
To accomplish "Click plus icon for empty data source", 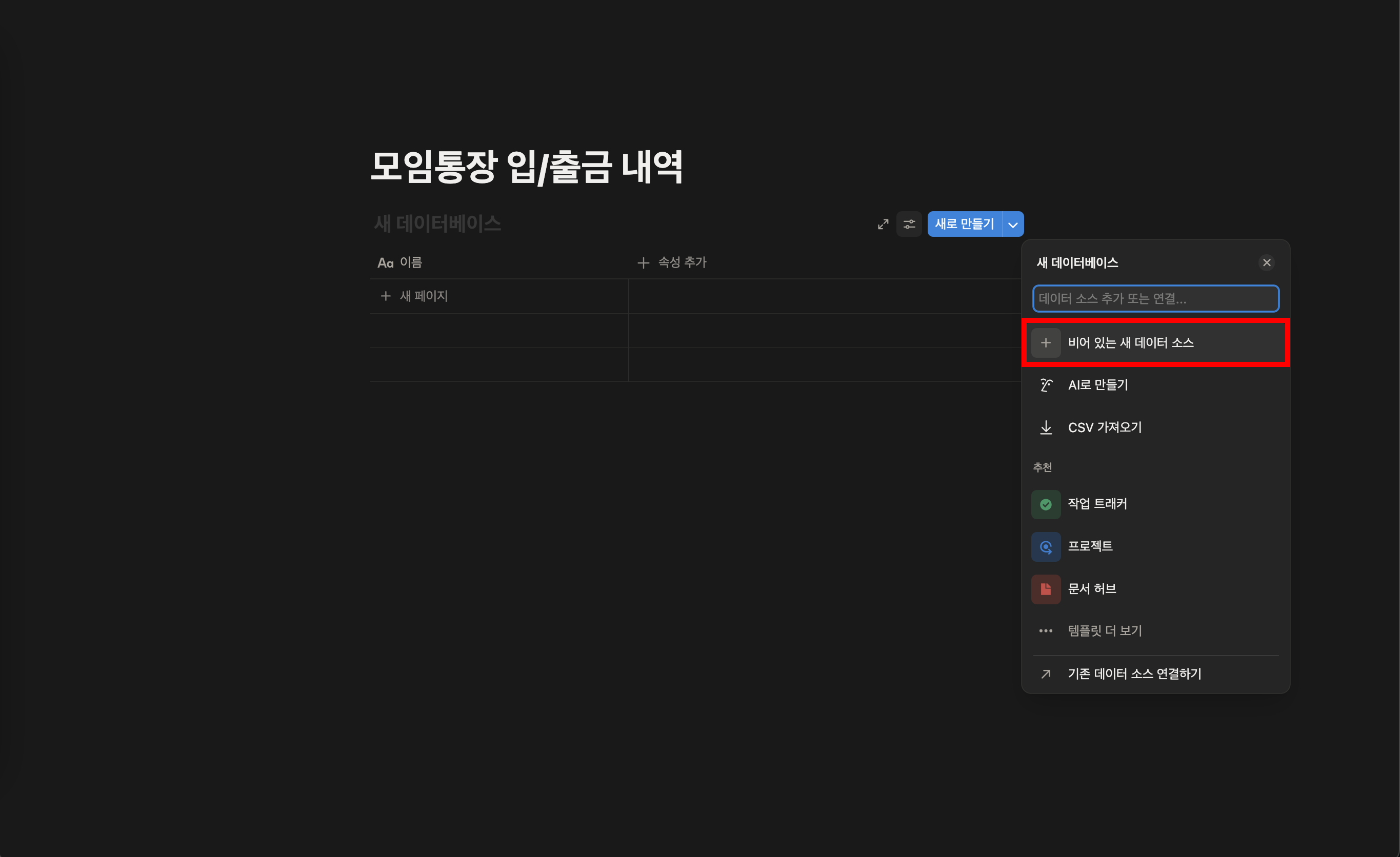I will click(x=1046, y=342).
